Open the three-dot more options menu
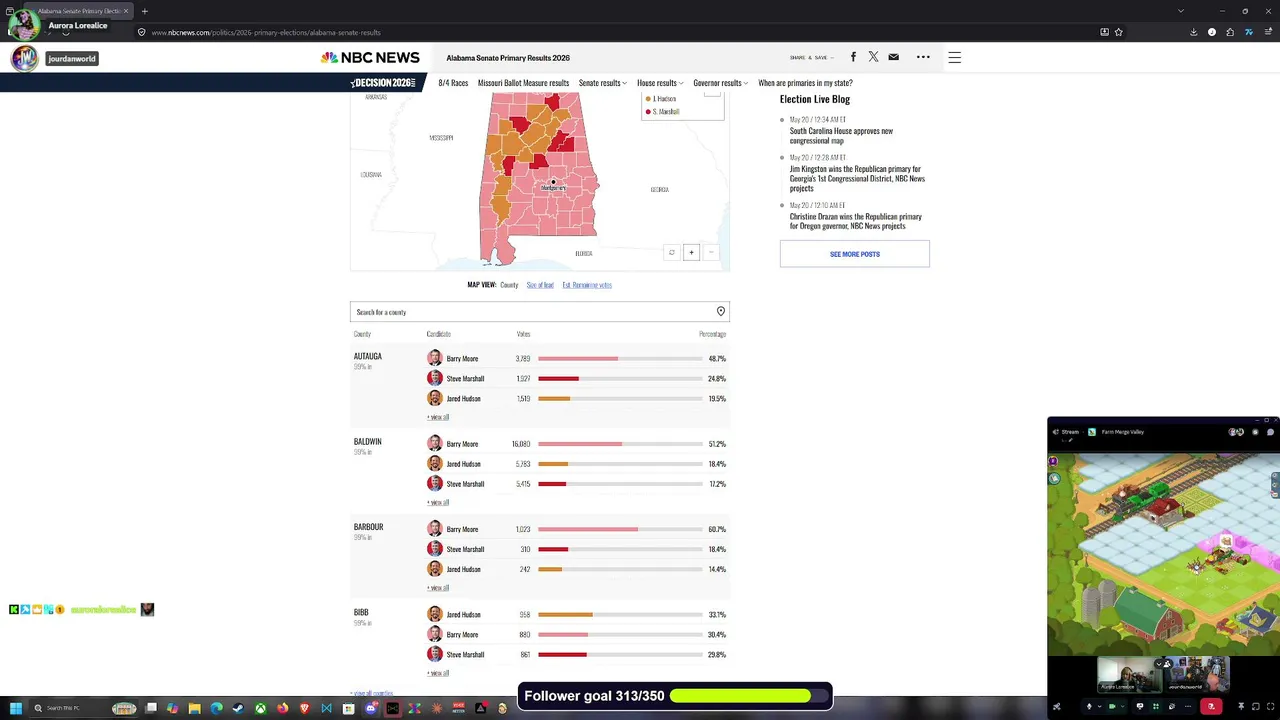The height and width of the screenshot is (720, 1280). [923, 57]
